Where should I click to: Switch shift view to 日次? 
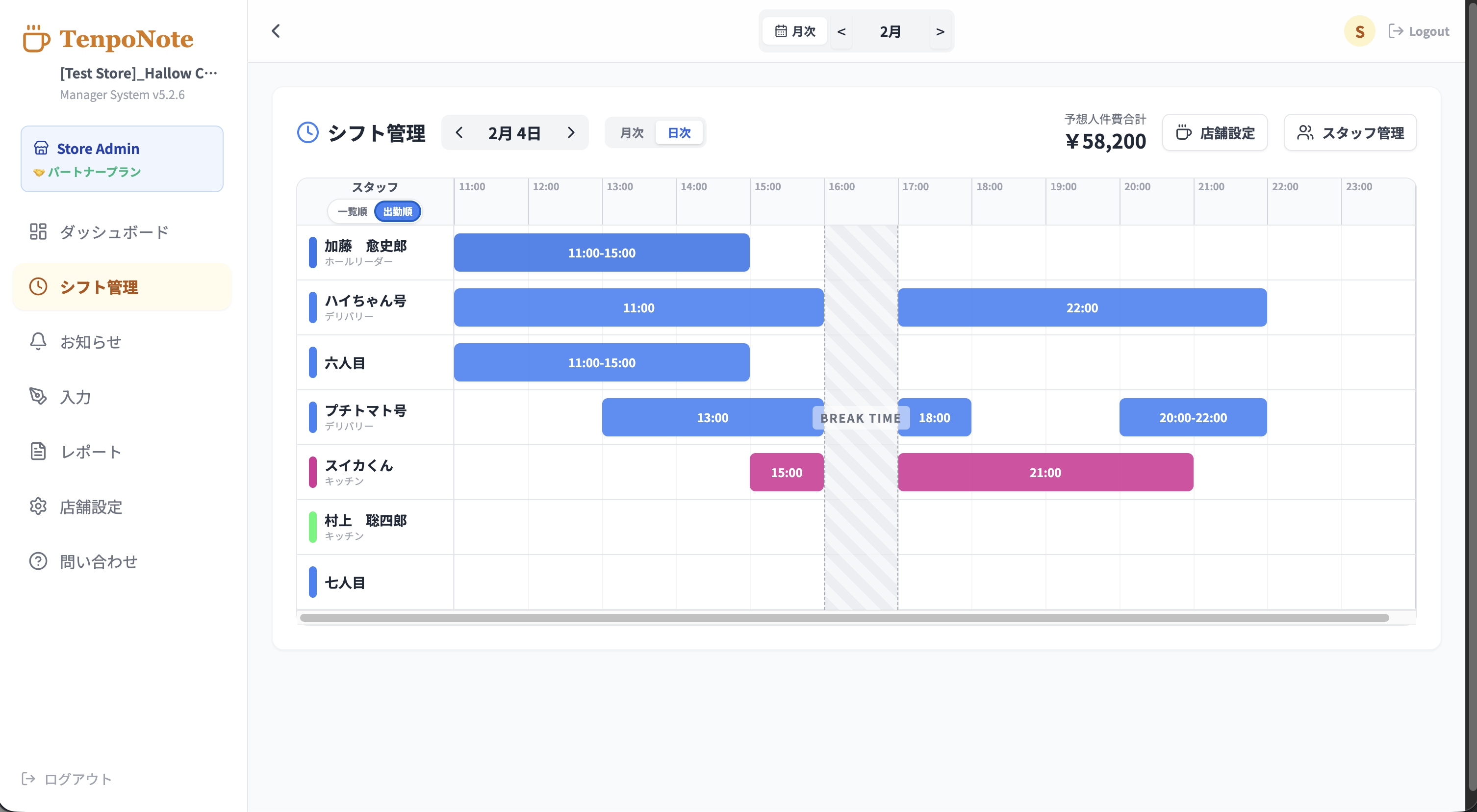tap(680, 132)
